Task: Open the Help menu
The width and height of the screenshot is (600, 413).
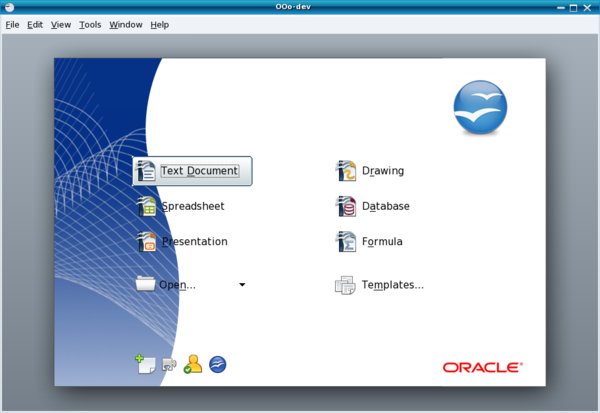Action: click(160, 25)
